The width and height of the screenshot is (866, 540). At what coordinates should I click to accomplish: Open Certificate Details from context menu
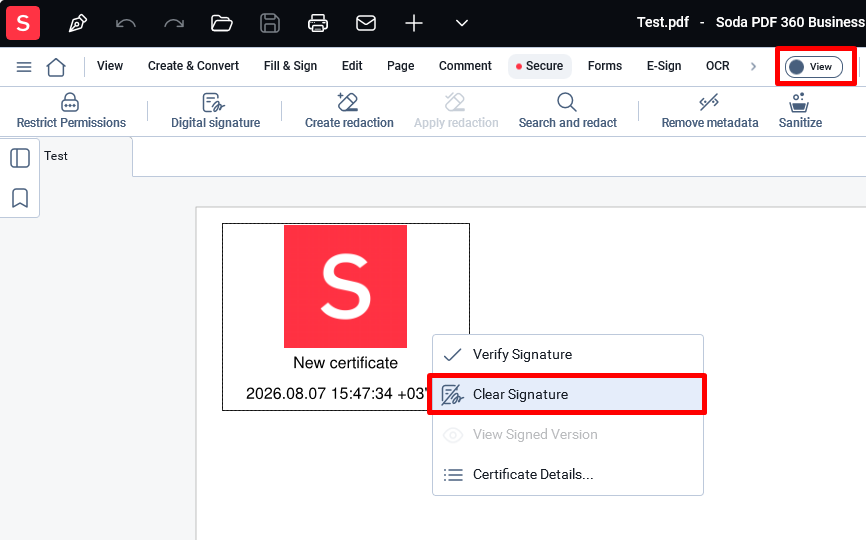(568, 474)
